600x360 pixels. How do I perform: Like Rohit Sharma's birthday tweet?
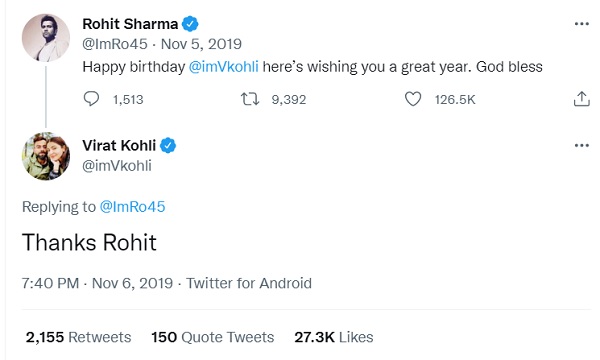click(x=413, y=99)
